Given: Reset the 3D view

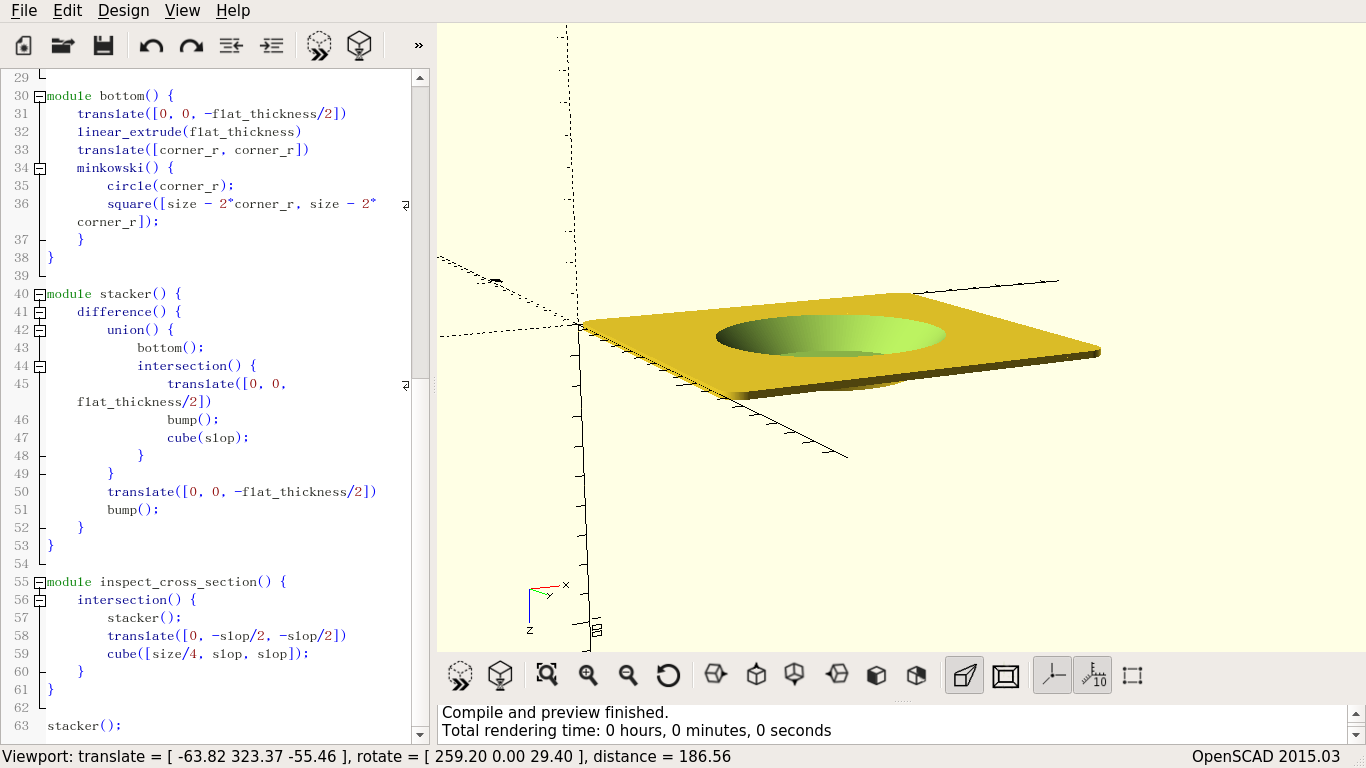Looking at the screenshot, I should click(668, 675).
